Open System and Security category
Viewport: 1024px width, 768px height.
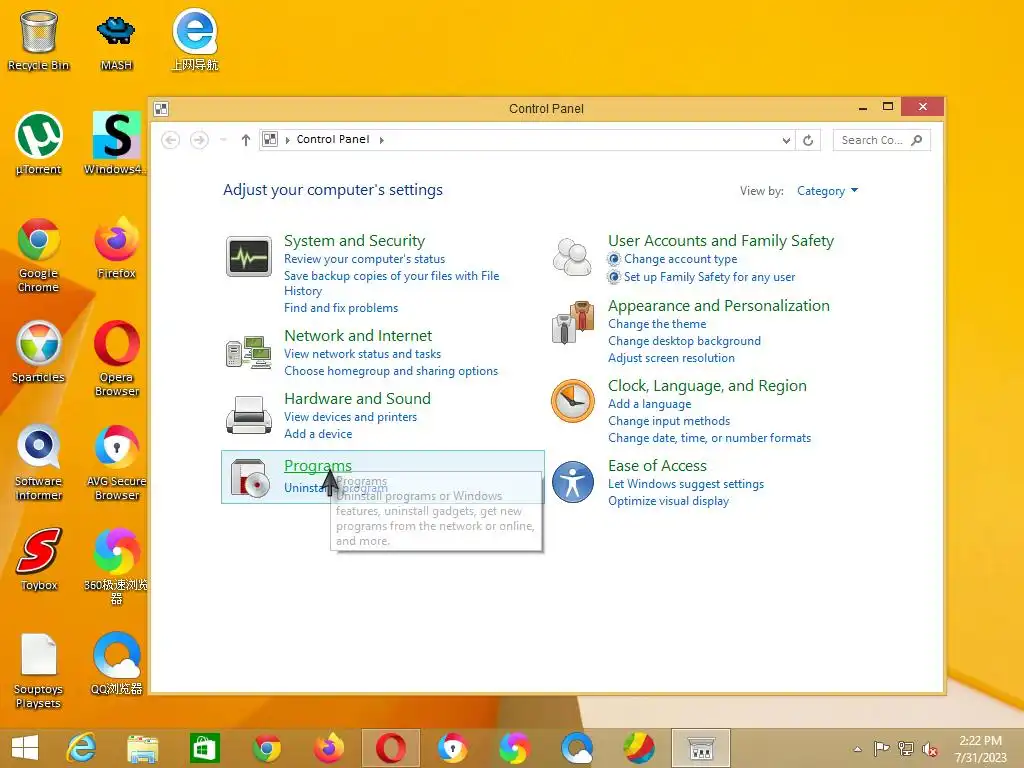tap(355, 241)
